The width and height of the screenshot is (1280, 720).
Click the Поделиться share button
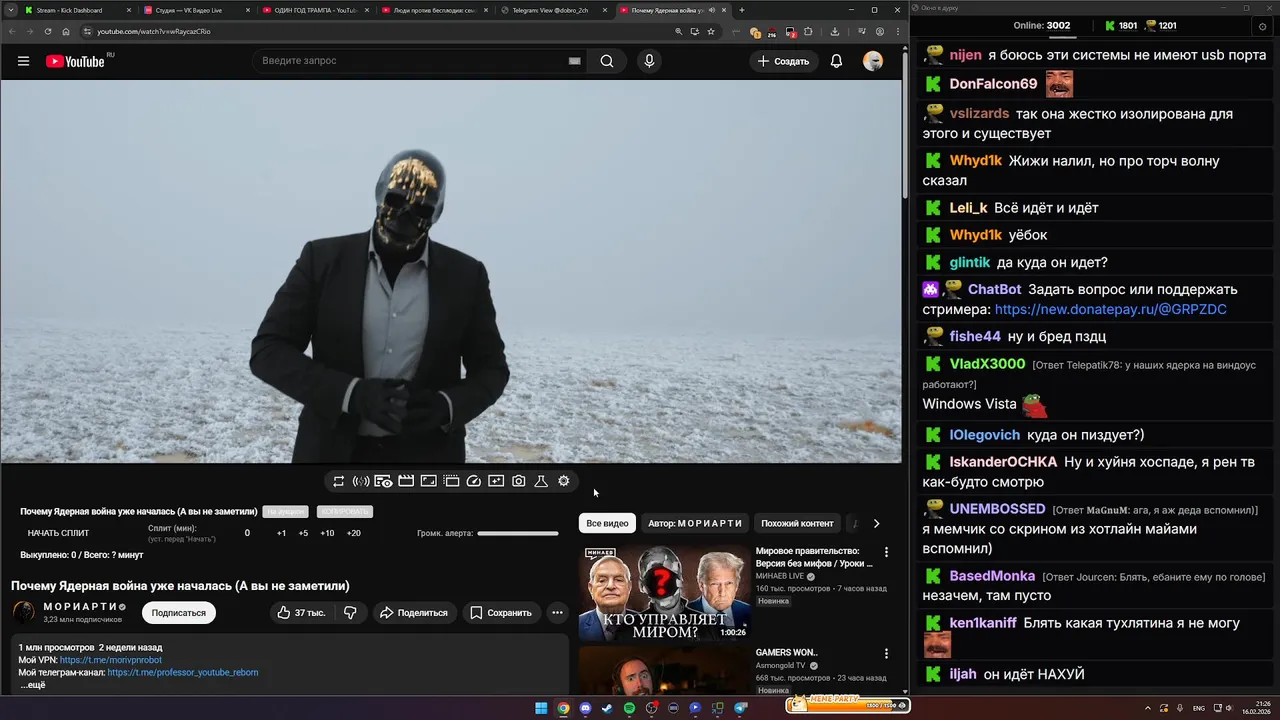click(x=413, y=613)
